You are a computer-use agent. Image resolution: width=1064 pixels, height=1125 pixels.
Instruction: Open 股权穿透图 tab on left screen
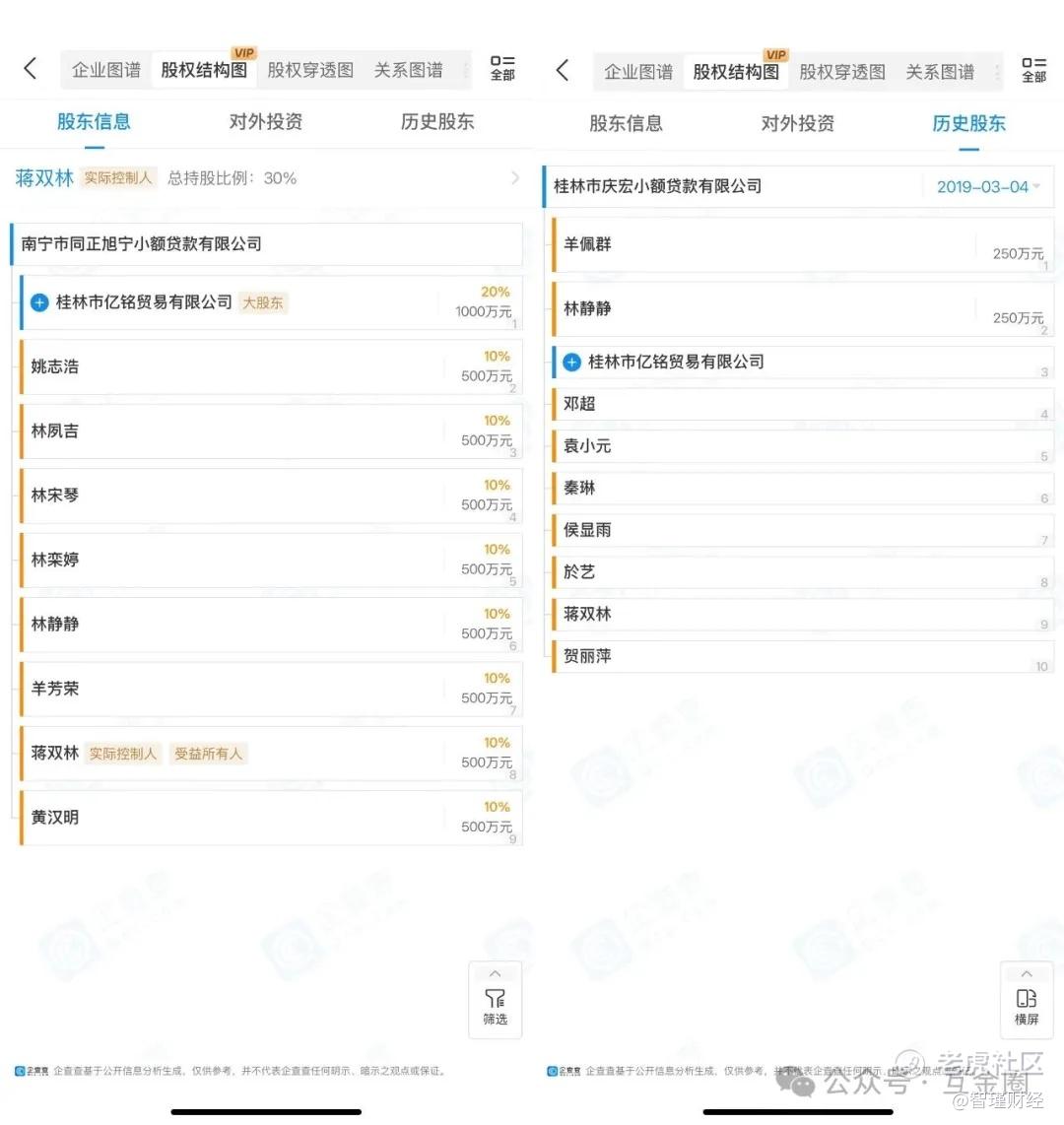point(310,70)
